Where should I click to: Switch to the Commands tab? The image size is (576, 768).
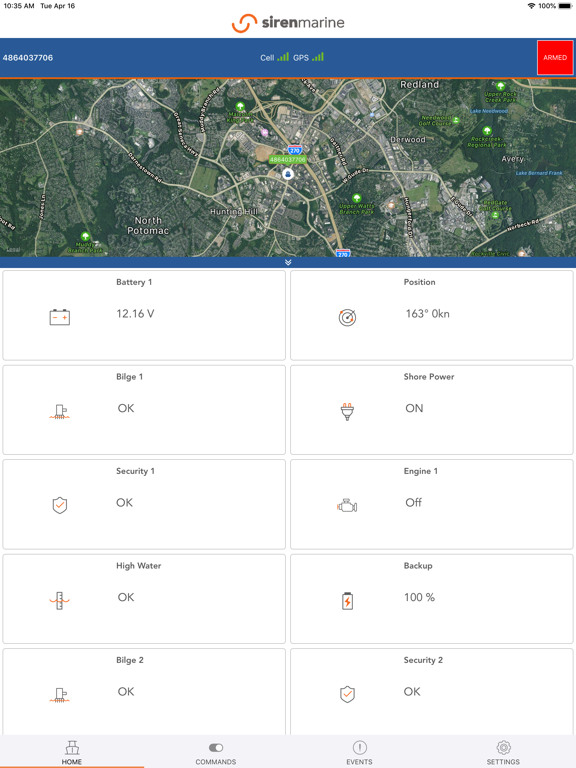click(216, 752)
